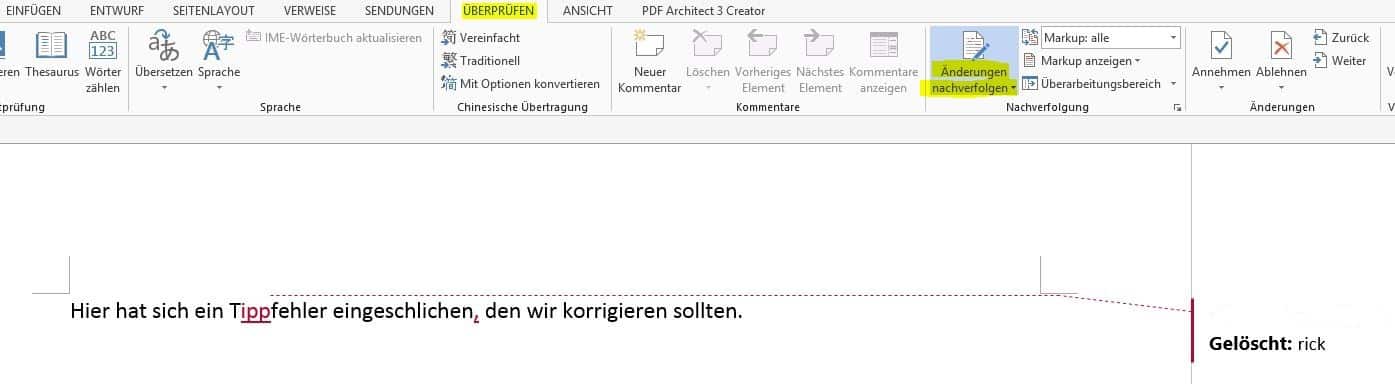Expand the Annehmen dropdown arrow

click(x=1221, y=88)
